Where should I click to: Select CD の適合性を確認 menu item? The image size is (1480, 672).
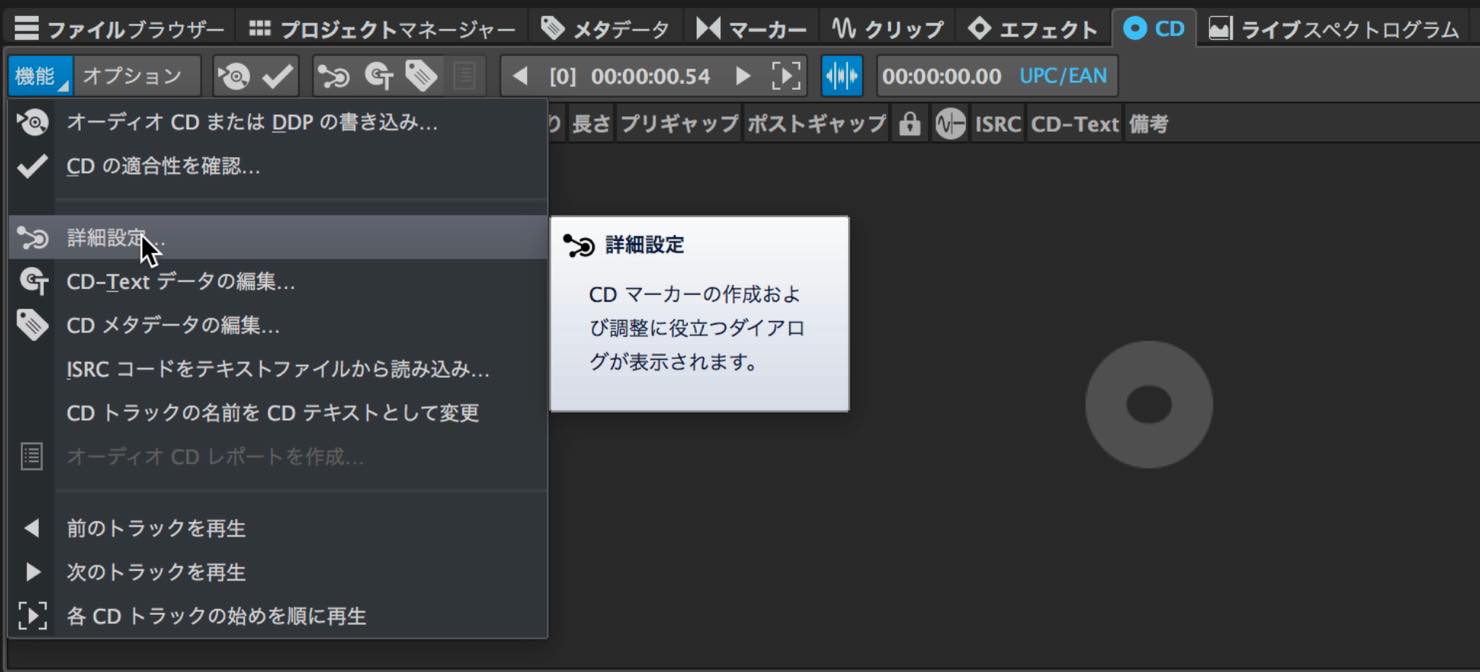coord(278,167)
